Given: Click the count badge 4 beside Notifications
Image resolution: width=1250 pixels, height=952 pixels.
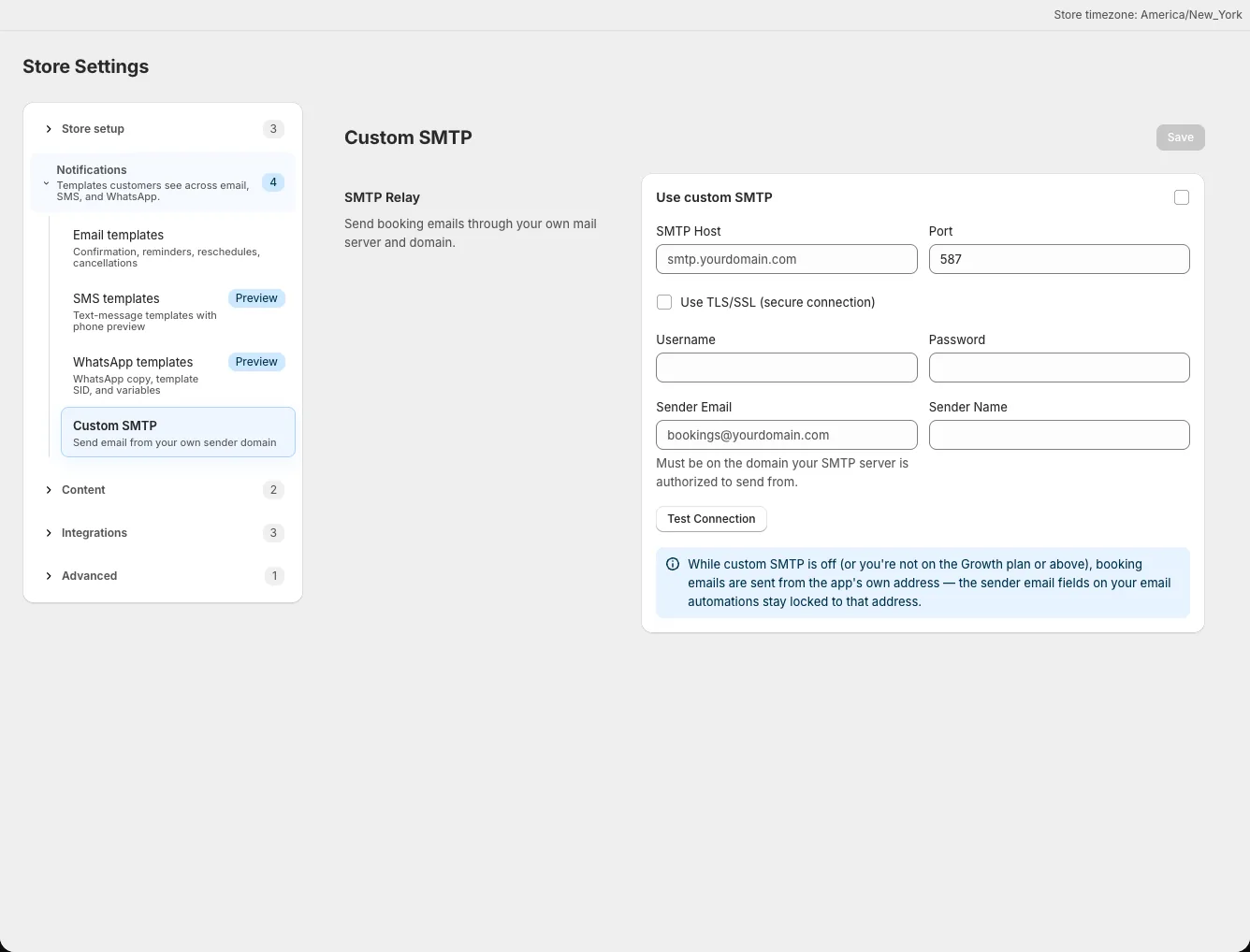Looking at the screenshot, I should click(x=273, y=182).
